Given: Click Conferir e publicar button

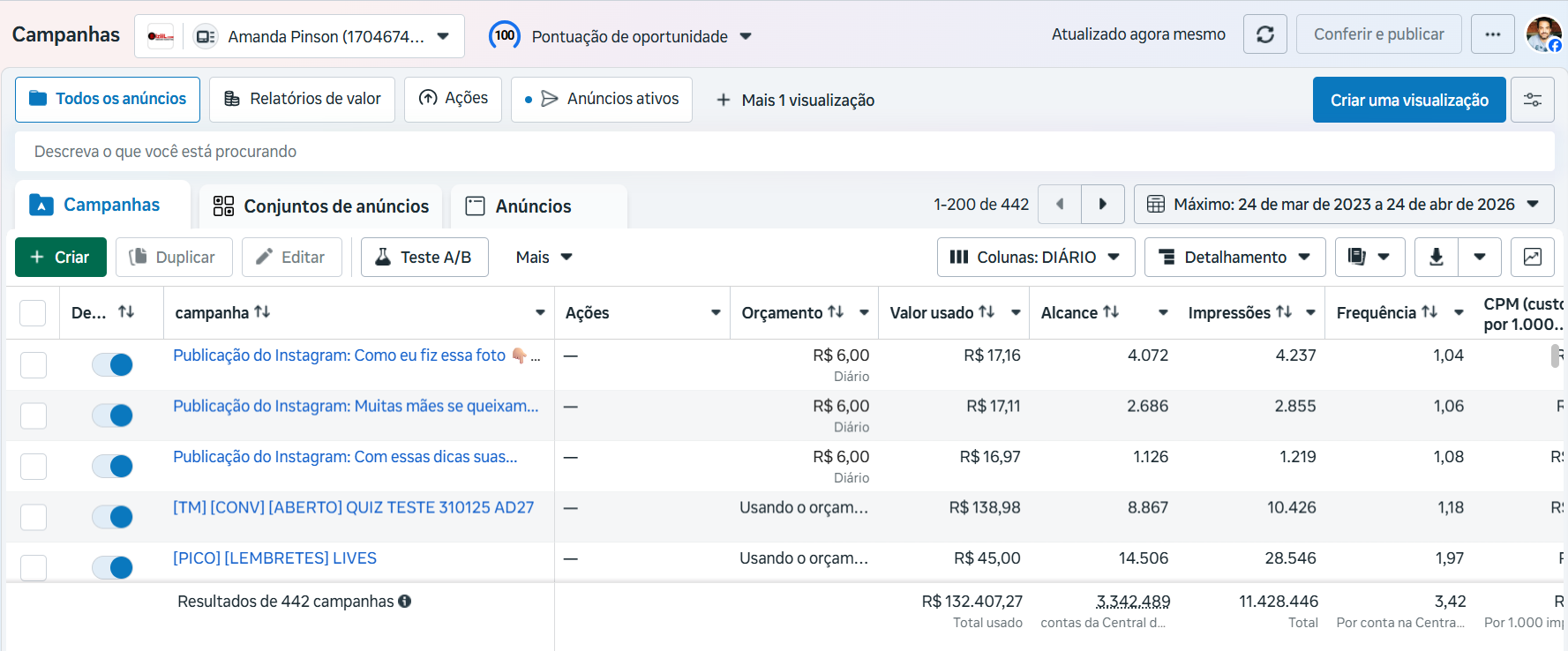Looking at the screenshot, I should tap(1378, 34).
